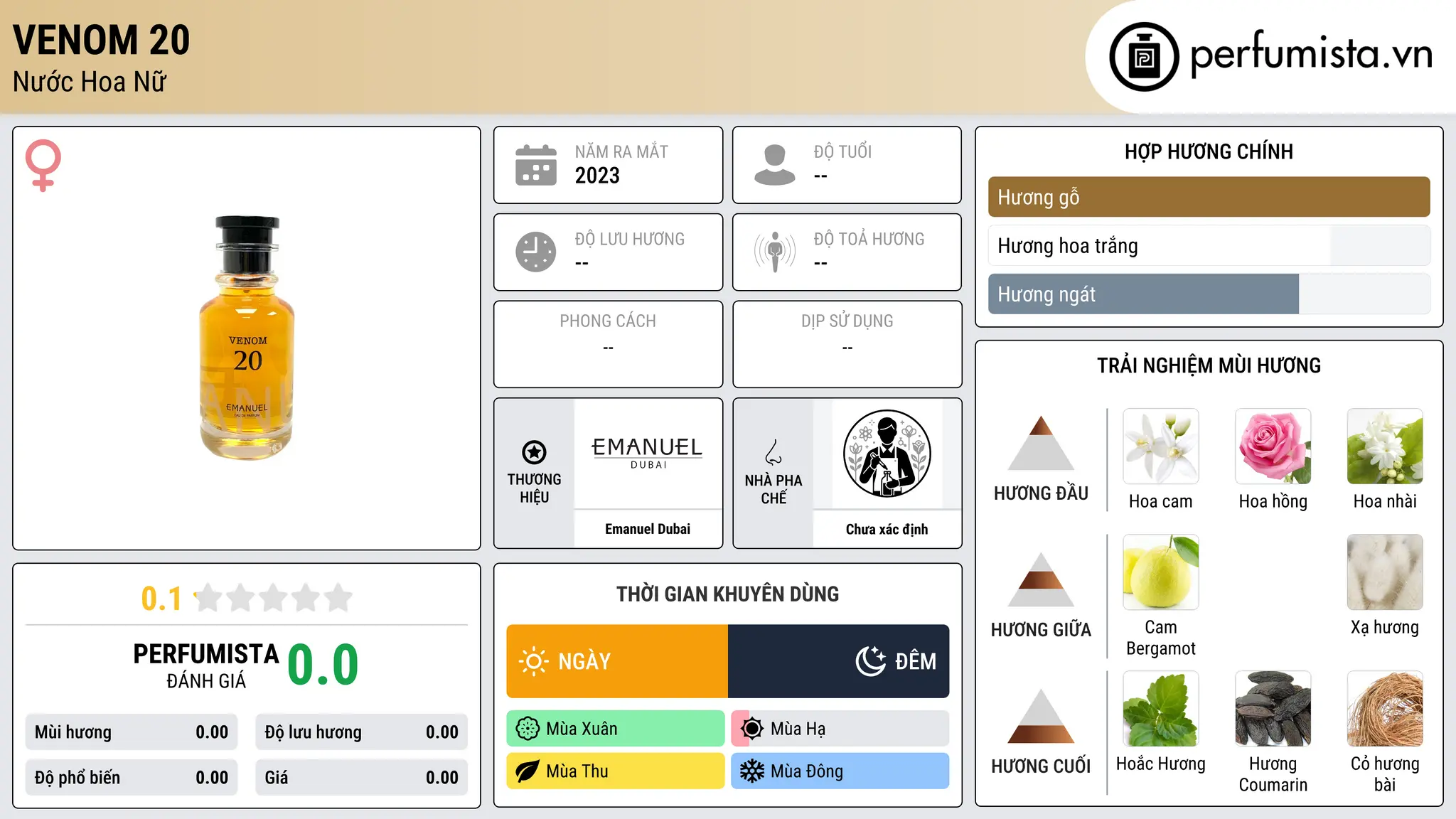Select the Xạ hương note image

(1385, 572)
